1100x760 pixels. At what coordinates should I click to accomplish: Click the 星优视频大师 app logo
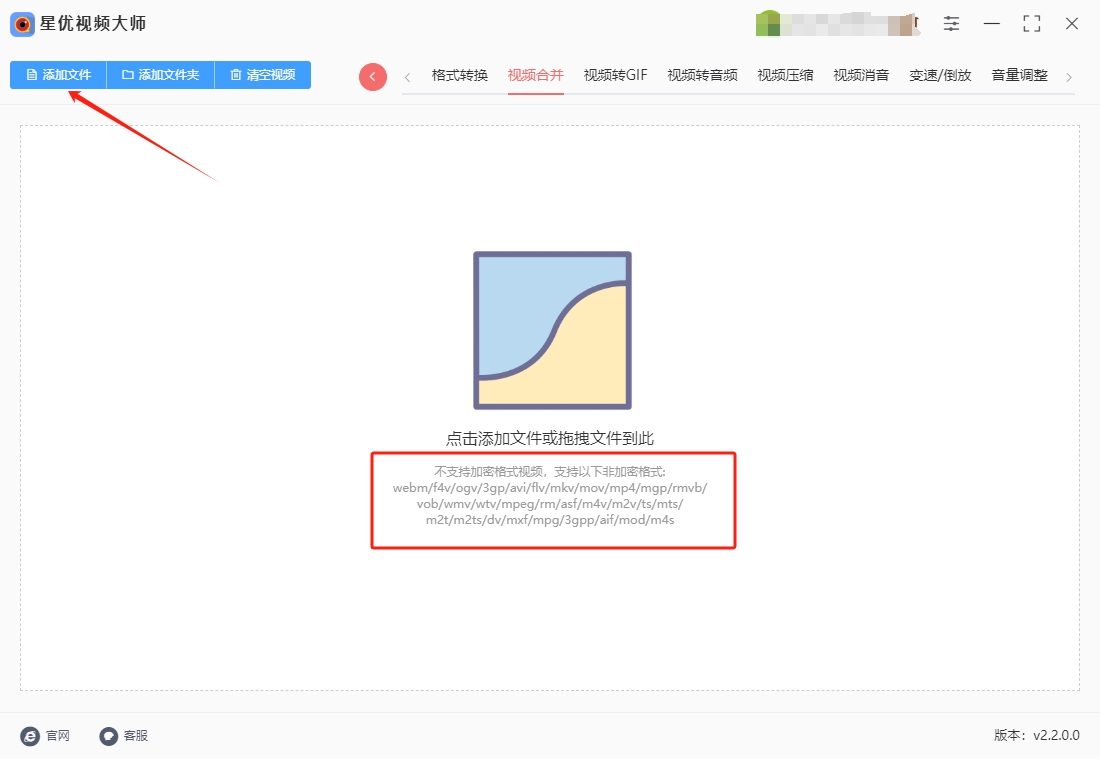(22, 25)
